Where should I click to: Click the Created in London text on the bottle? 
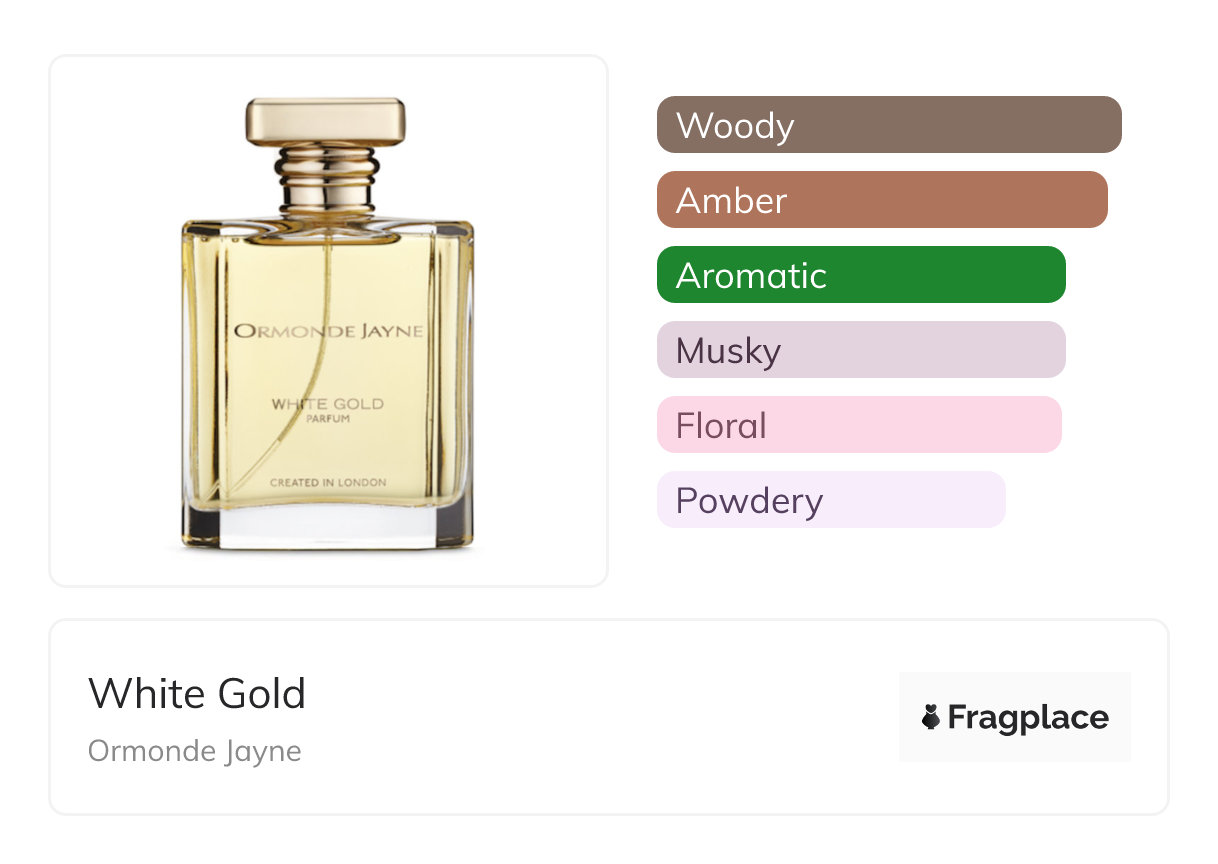click(327, 483)
